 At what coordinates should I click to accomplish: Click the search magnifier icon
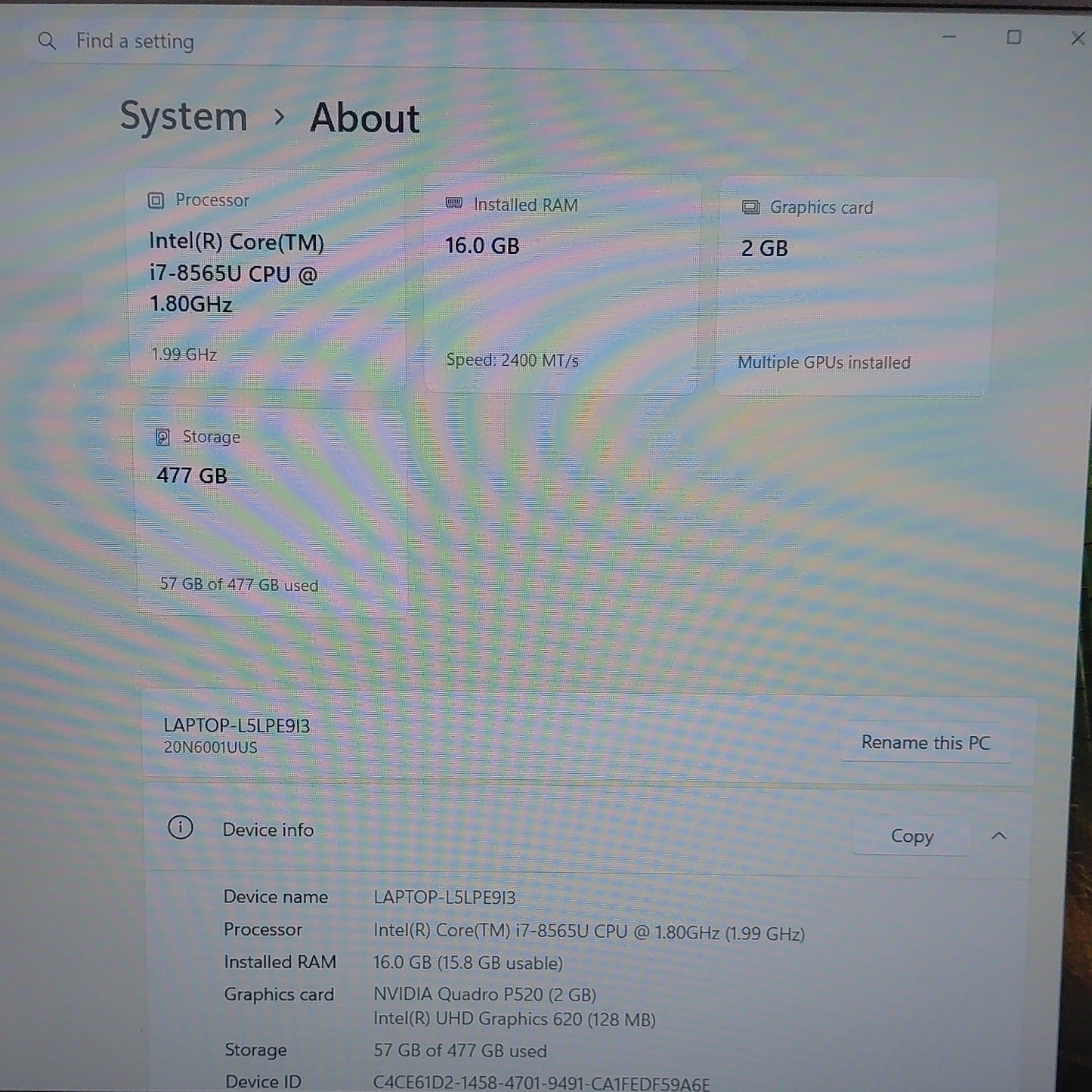[x=47, y=41]
